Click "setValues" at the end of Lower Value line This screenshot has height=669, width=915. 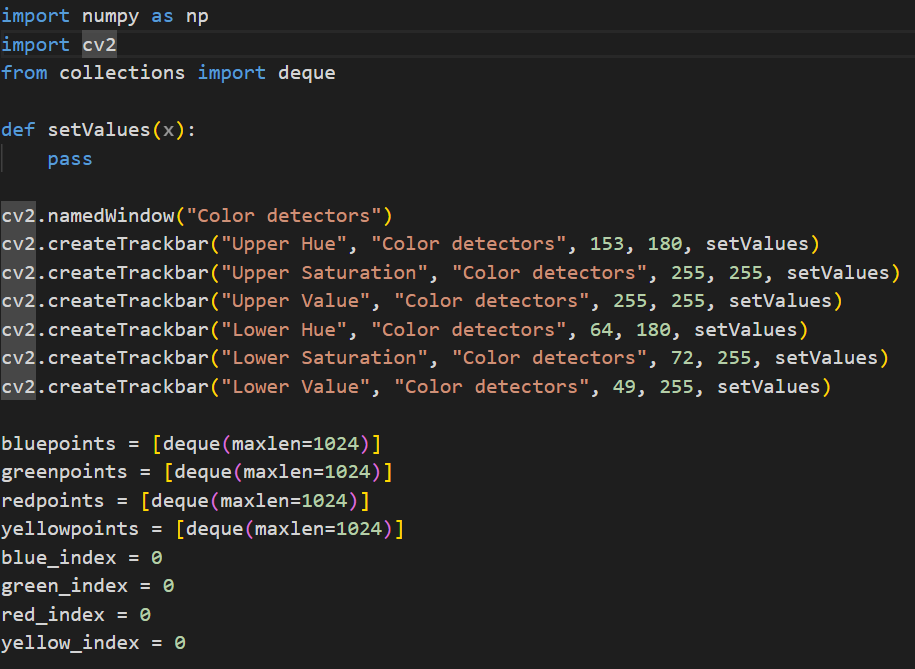click(x=769, y=386)
